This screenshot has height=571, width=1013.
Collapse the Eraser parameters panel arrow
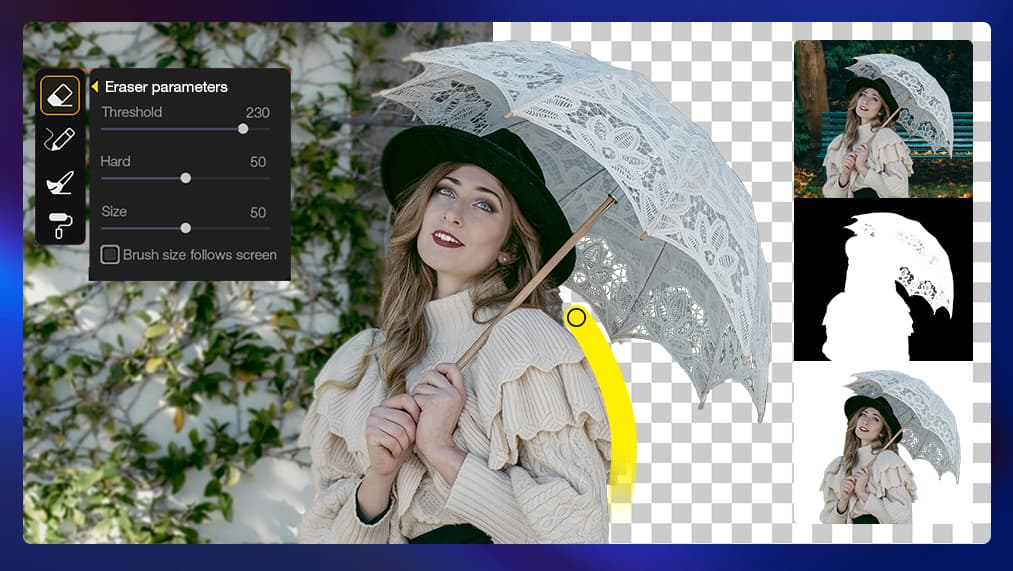95,87
